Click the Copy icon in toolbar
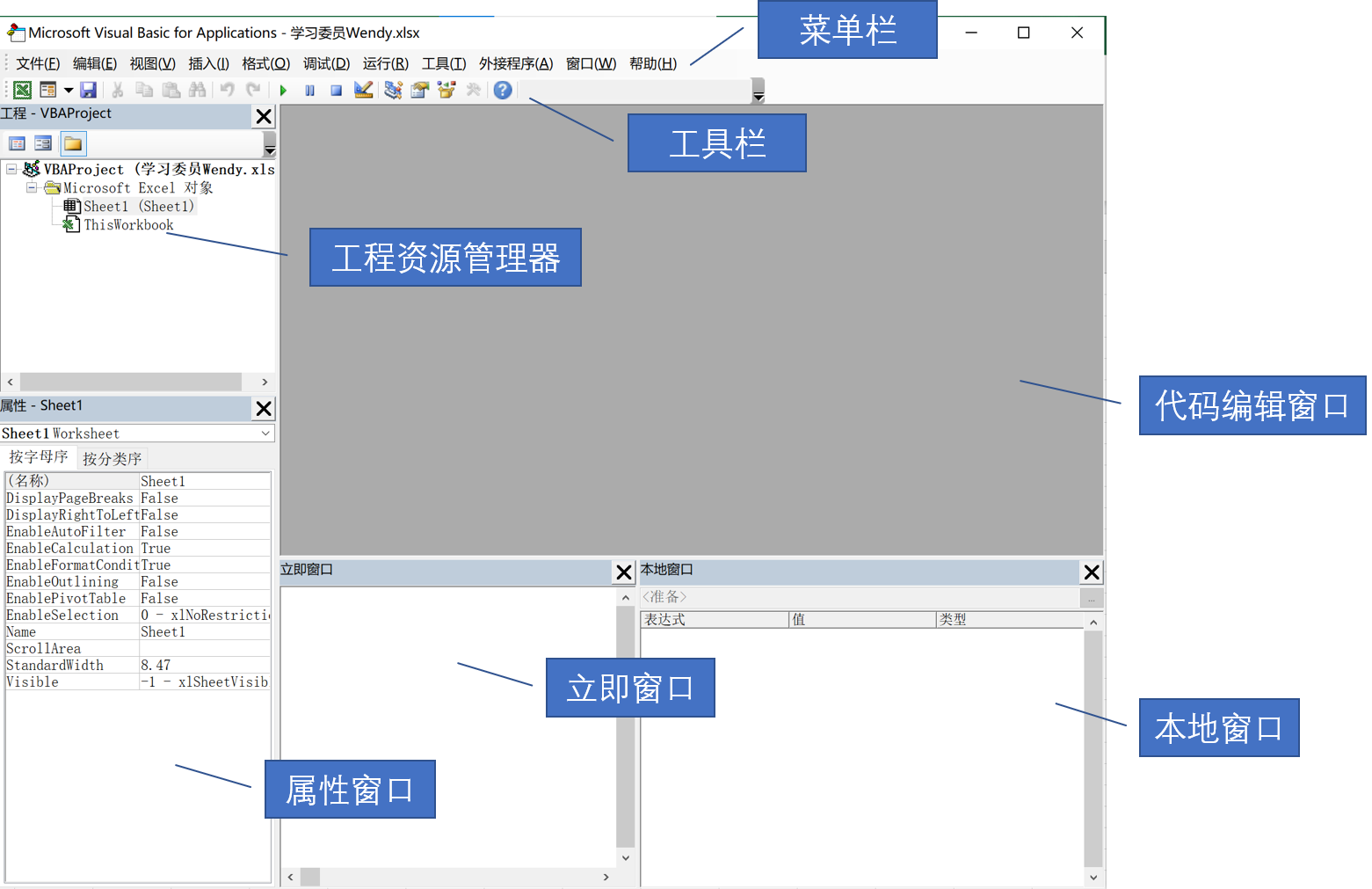The width and height of the screenshot is (1372, 889). point(144,90)
